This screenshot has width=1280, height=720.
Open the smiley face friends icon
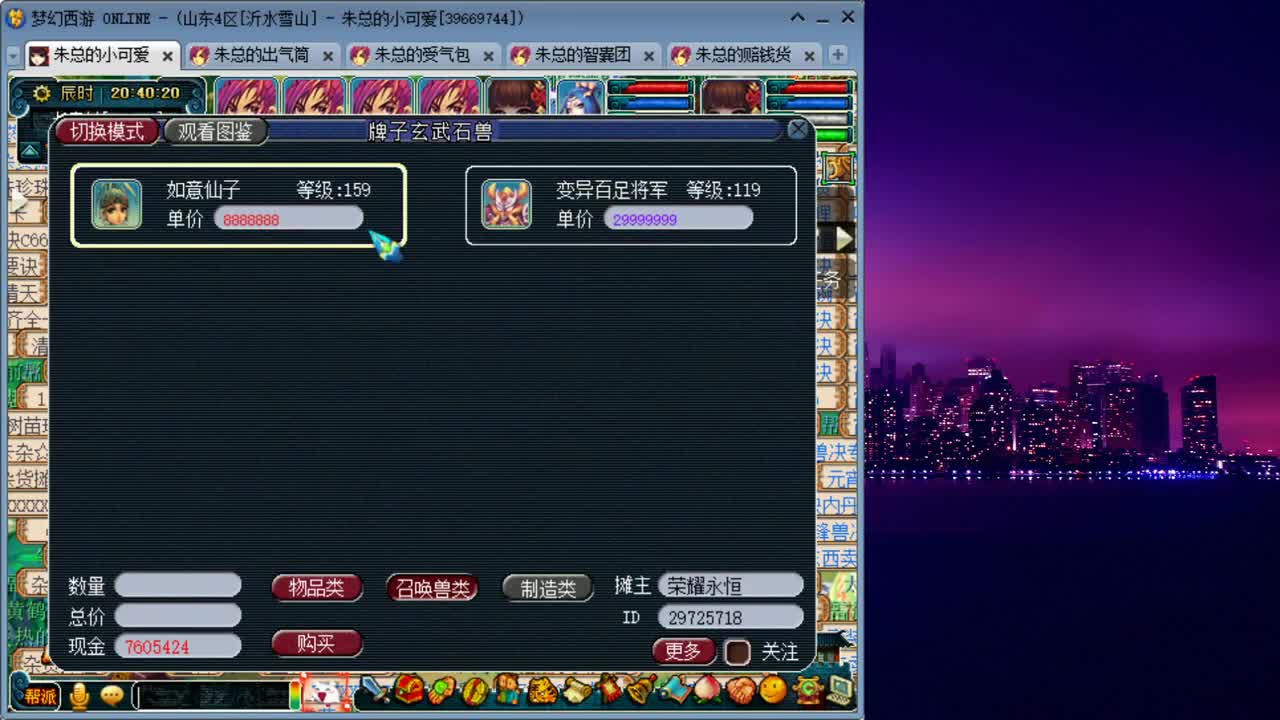(x=773, y=689)
